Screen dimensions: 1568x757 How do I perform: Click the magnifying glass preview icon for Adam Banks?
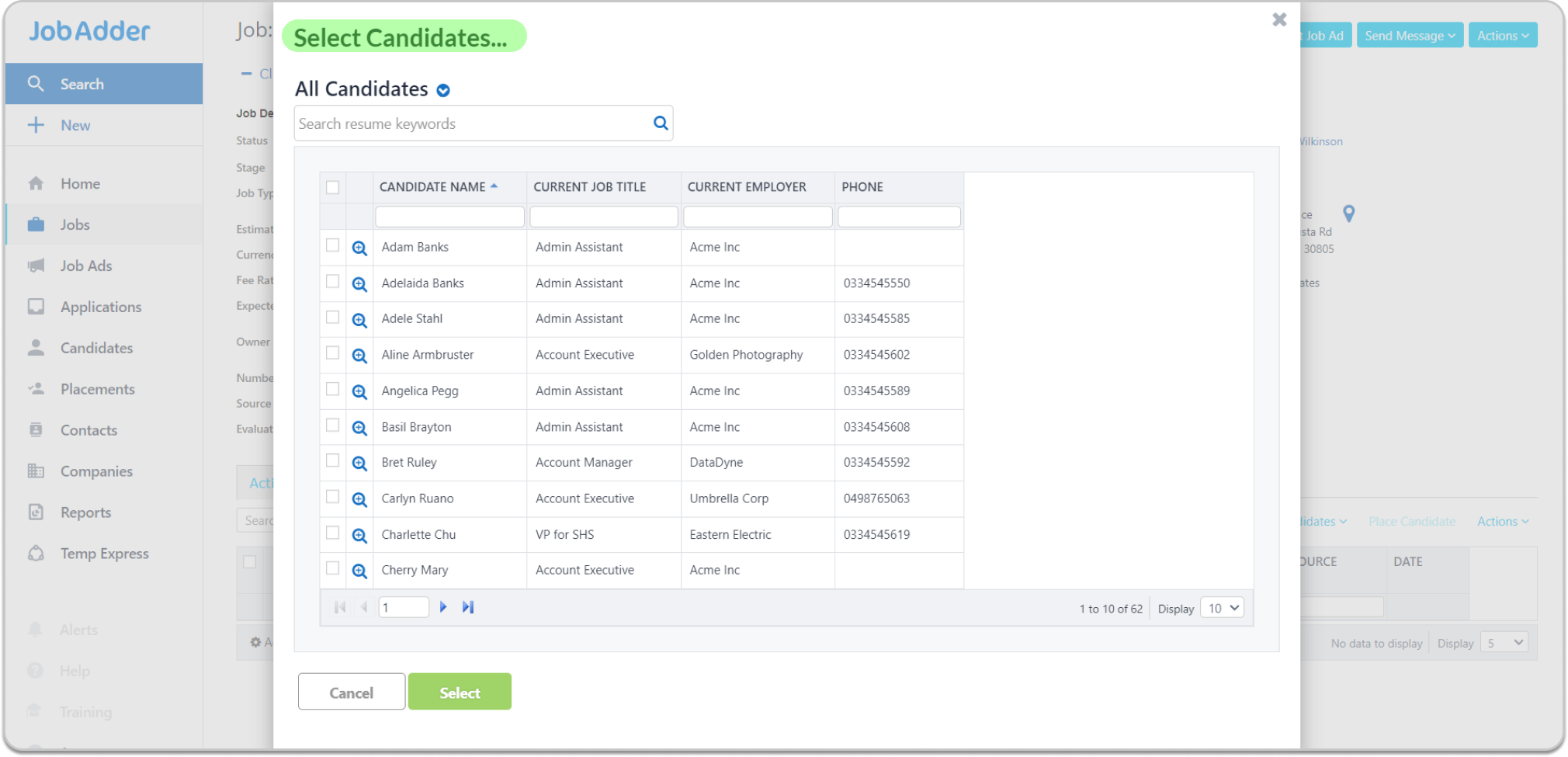[x=359, y=248]
